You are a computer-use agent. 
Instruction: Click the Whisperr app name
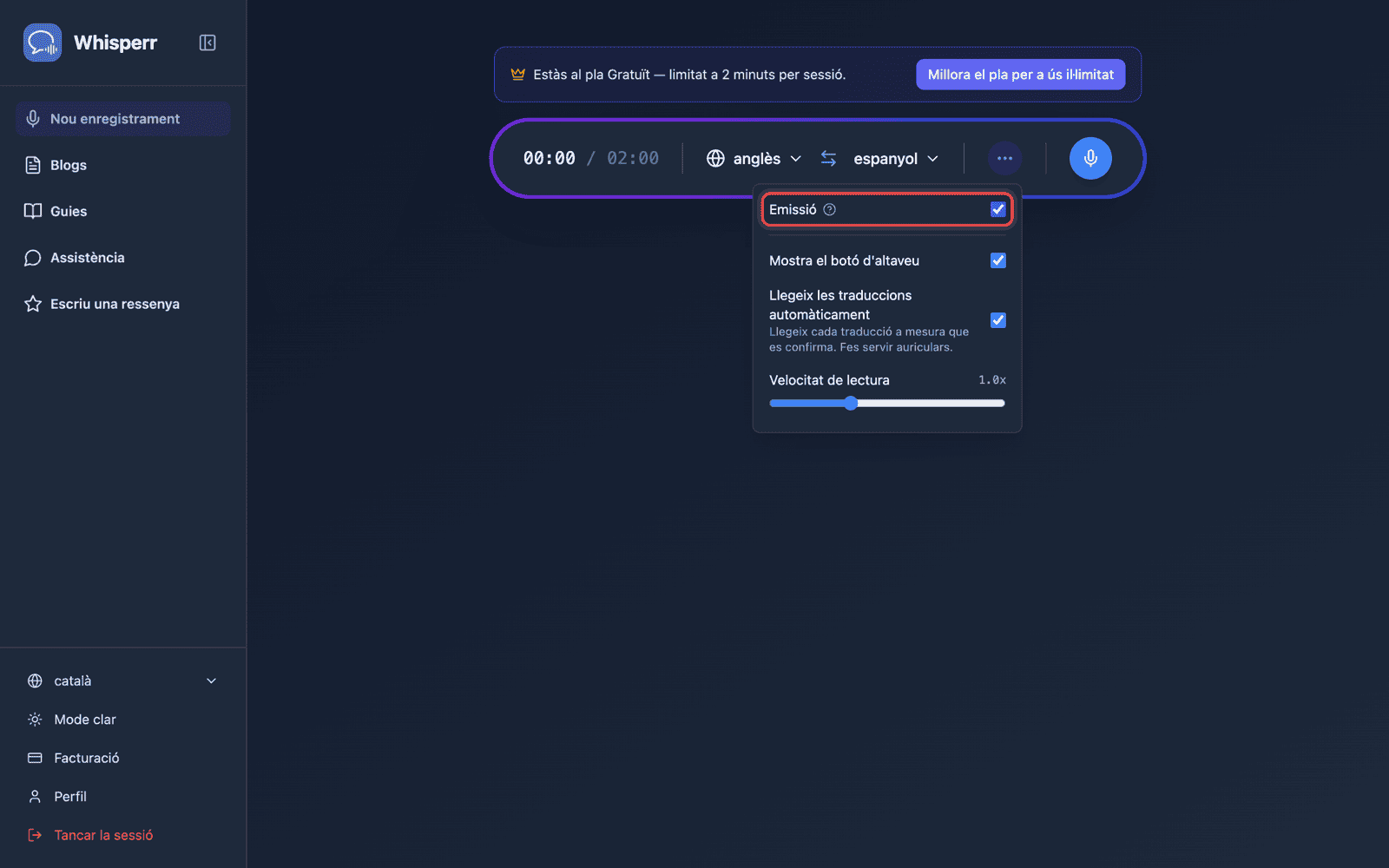tap(115, 43)
